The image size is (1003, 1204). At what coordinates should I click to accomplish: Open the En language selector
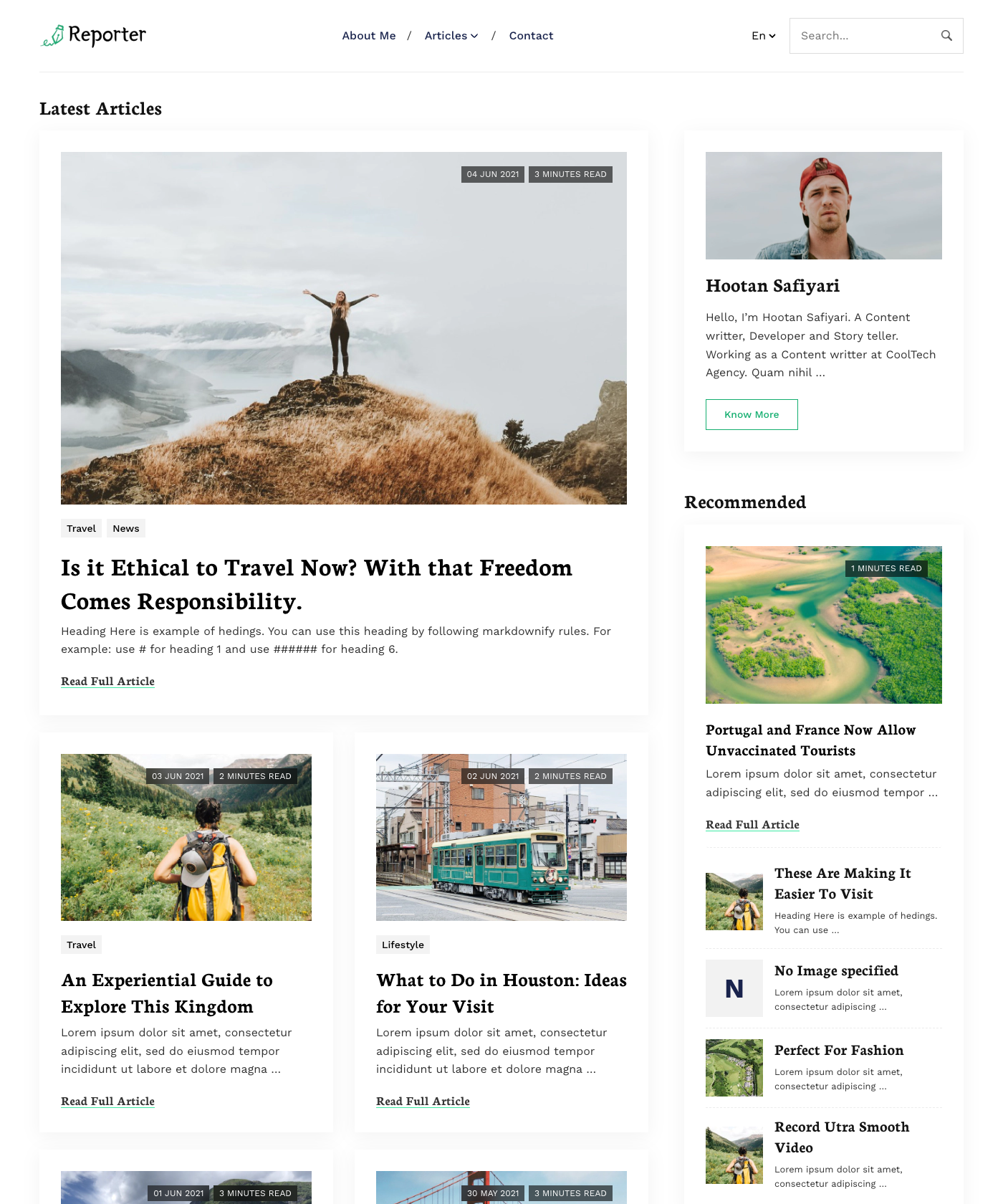point(764,36)
